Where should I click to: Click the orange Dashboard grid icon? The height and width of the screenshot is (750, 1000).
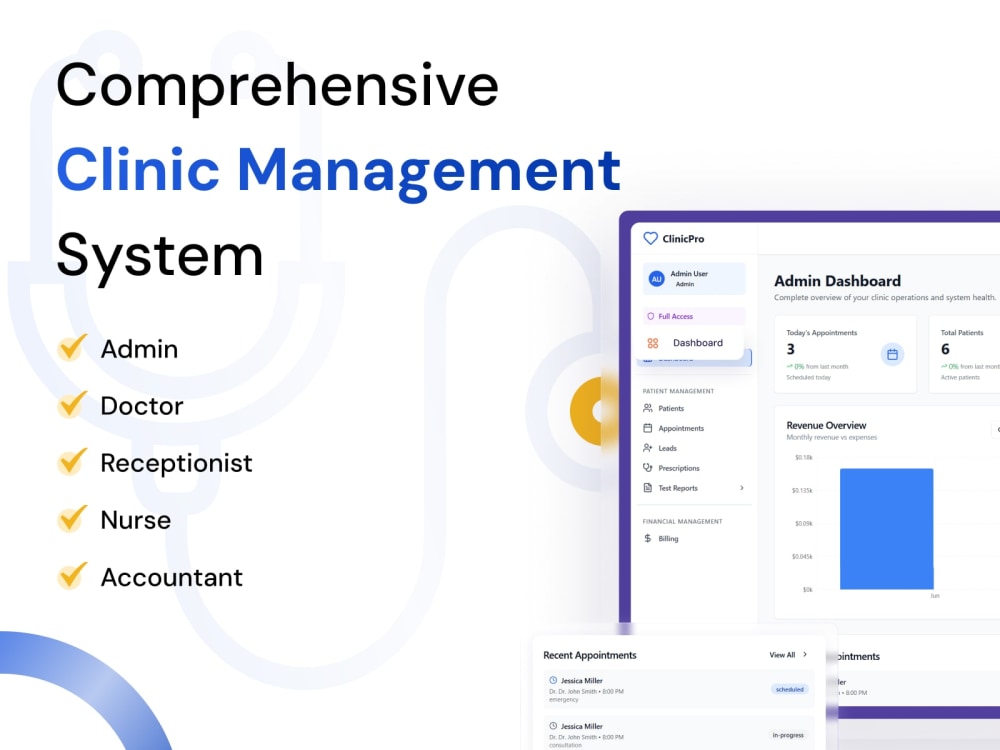(x=652, y=343)
